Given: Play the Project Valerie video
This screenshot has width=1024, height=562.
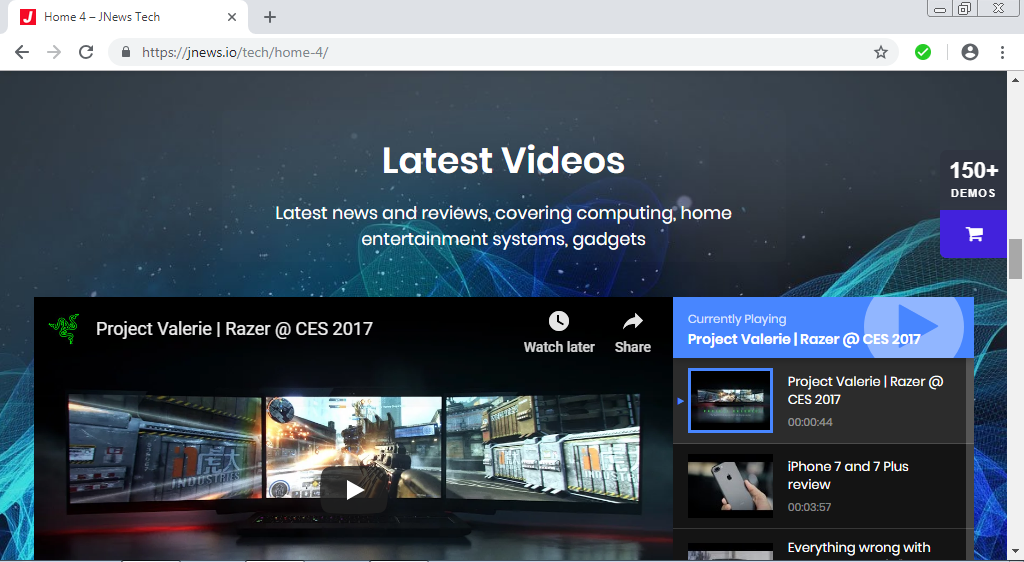Looking at the screenshot, I should [353, 490].
